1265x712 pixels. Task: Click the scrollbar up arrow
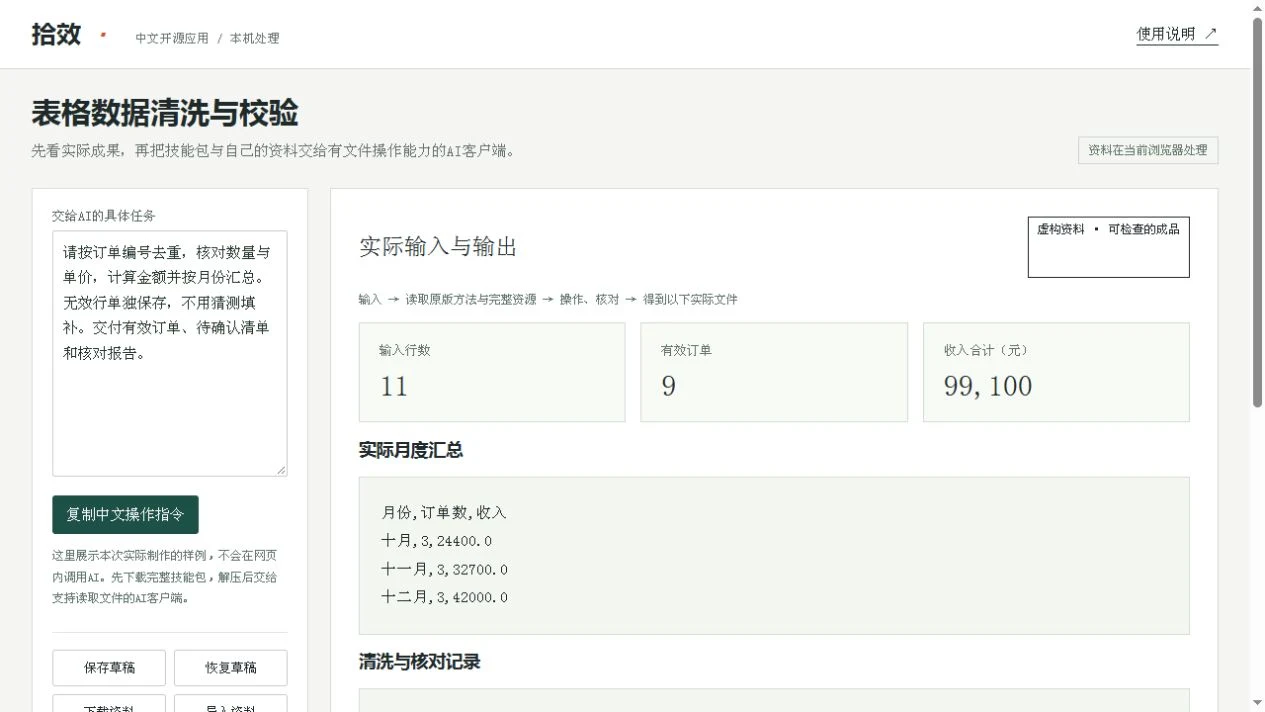[x=1257, y=8]
